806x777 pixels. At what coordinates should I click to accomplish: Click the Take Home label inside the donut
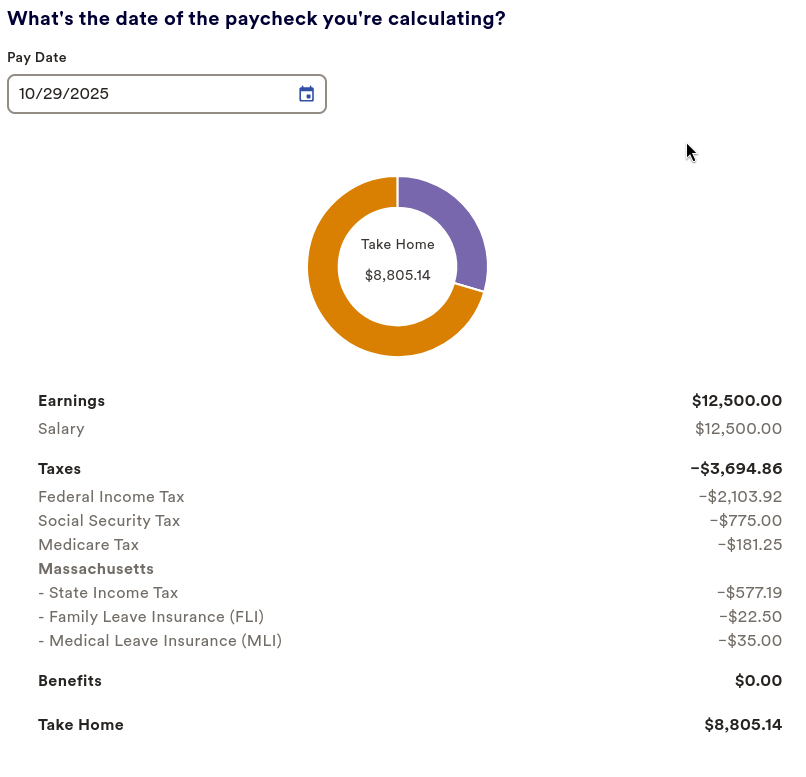[397, 244]
